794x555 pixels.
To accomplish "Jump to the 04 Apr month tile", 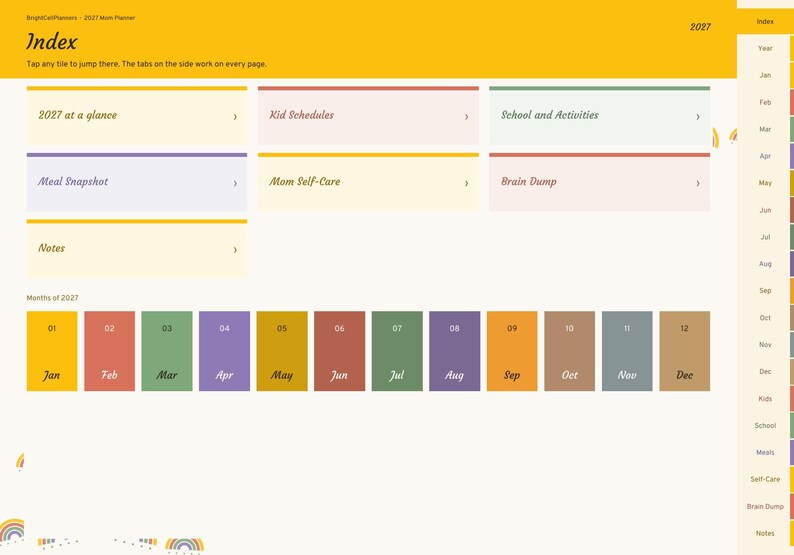I will pos(224,351).
